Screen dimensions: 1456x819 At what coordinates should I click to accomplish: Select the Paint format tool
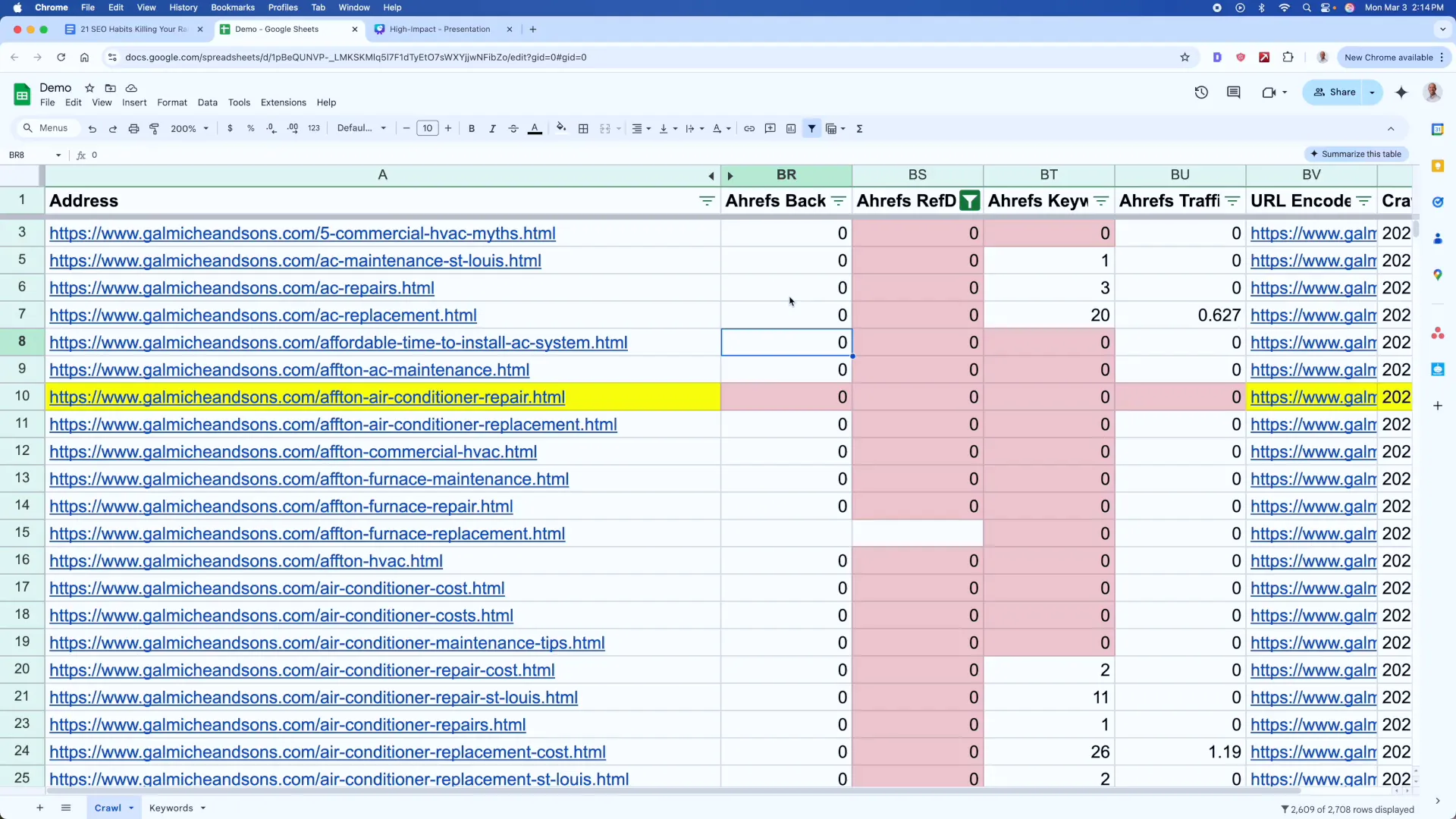point(155,128)
